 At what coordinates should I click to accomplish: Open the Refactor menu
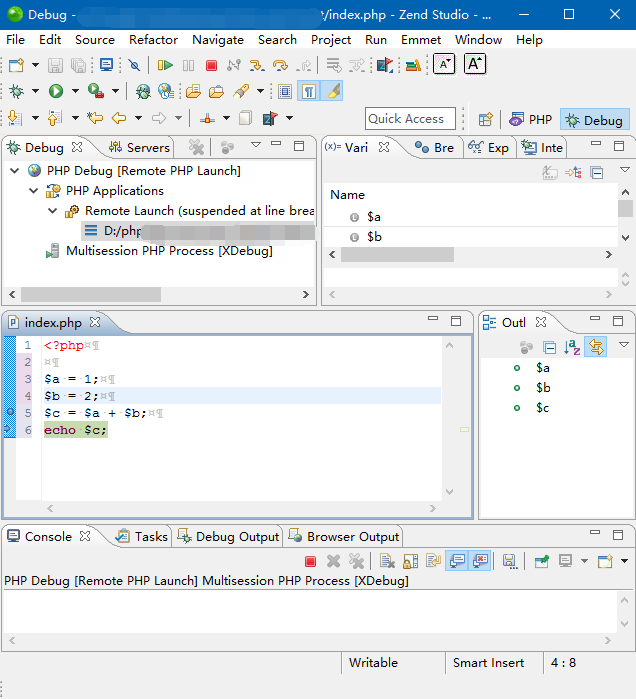[153, 40]
